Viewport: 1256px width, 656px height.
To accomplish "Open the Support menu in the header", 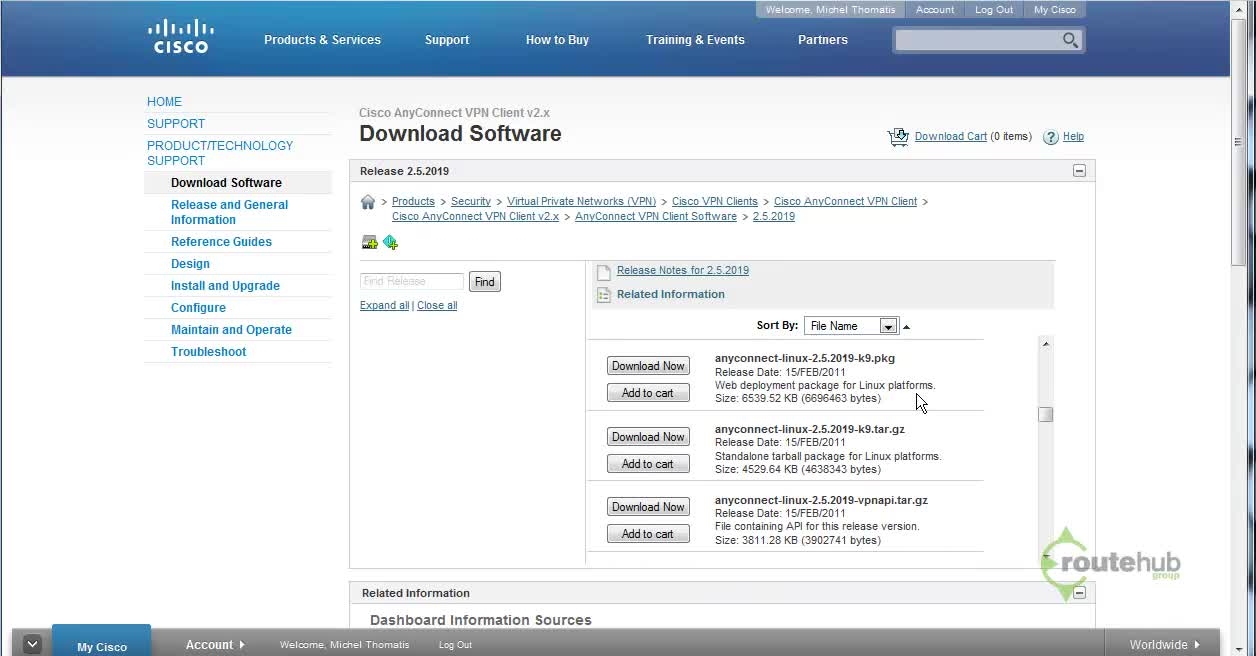I will tap(447, 40).
